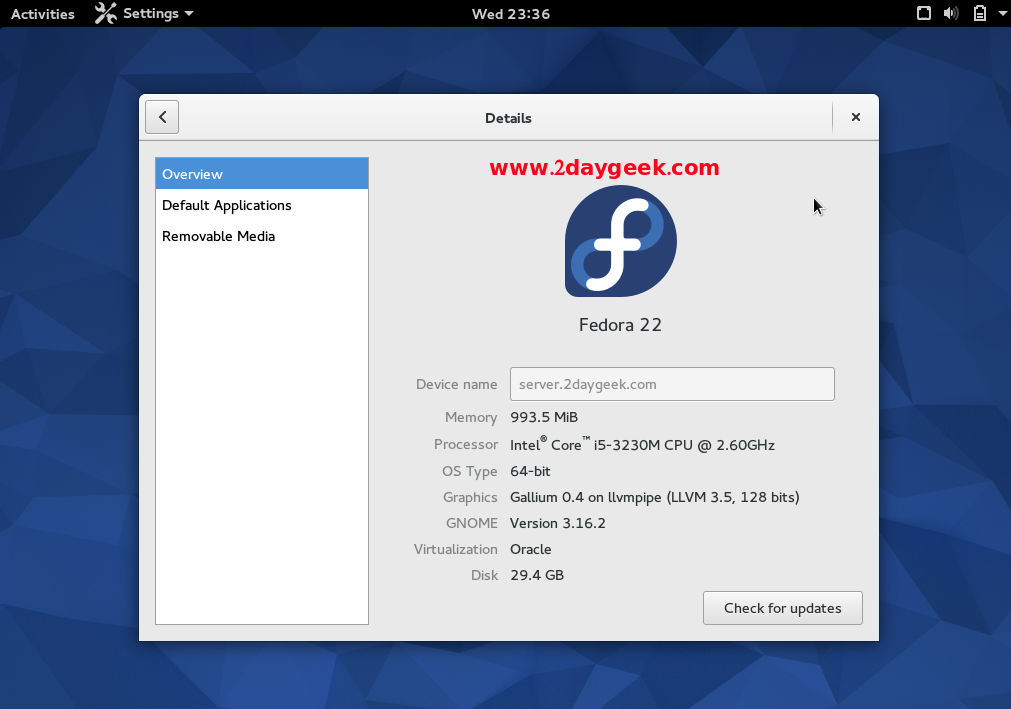Select Overview in the sidebar
1011x709 pixels.
(262, 174)
